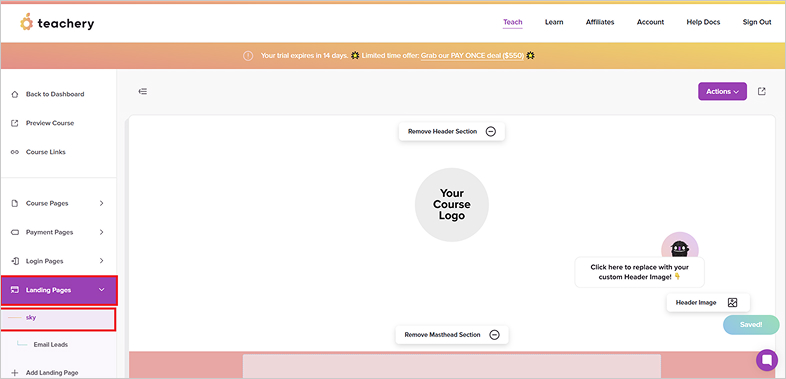Open the PAY ONCE deal ($550) link
Viewport: 786px width, 379px height.
tap(472, 56)
